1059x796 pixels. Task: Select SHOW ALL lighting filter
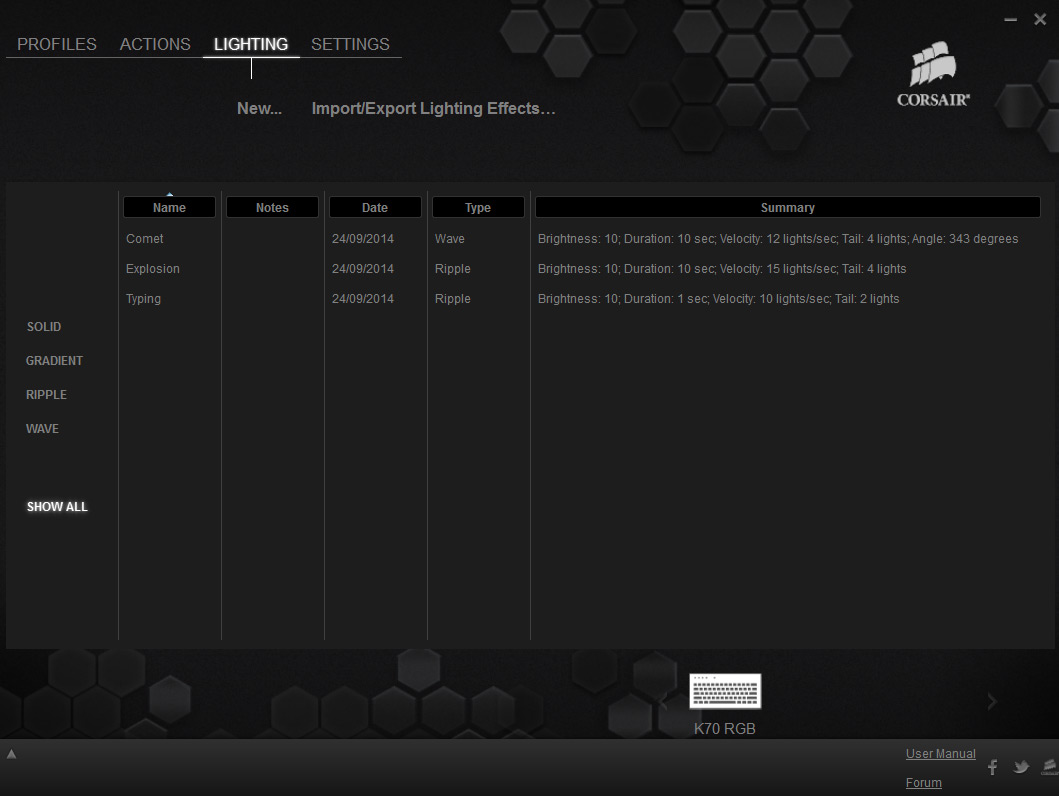click(57, 507)
